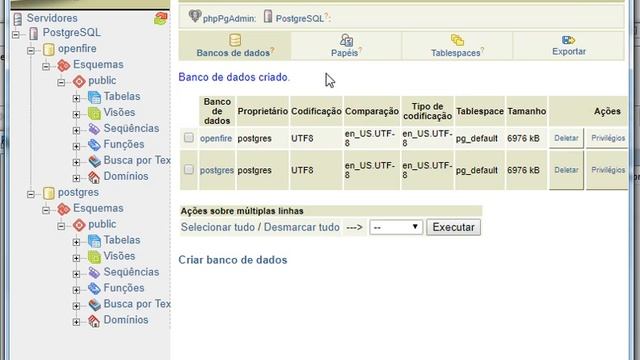Click the Funções icon under postgres
Viewport: 640px width, 360px height.
[x=94, y=289]
